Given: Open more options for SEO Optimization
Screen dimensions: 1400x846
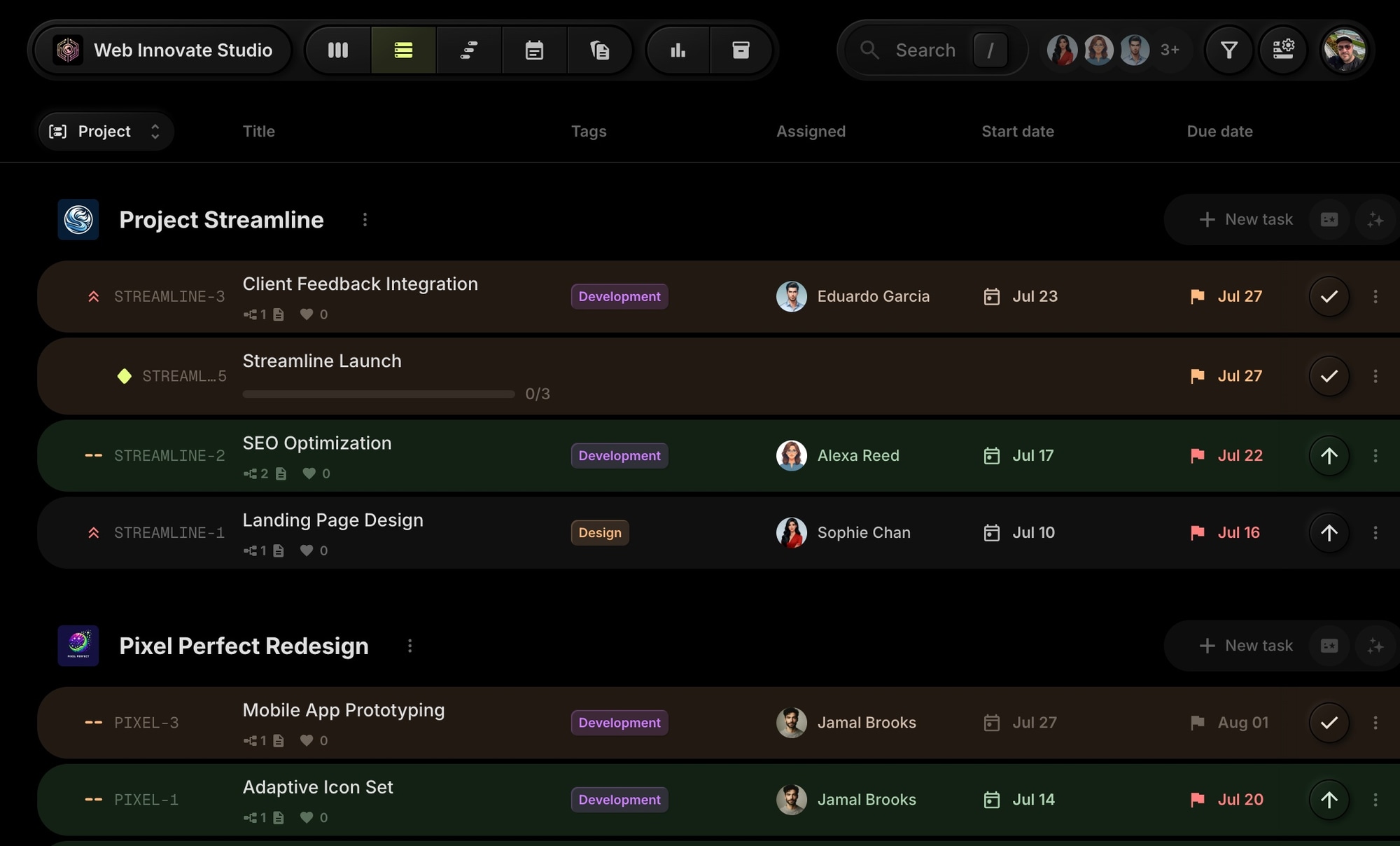Looking at the screenshot, I should coord(1375,455).
